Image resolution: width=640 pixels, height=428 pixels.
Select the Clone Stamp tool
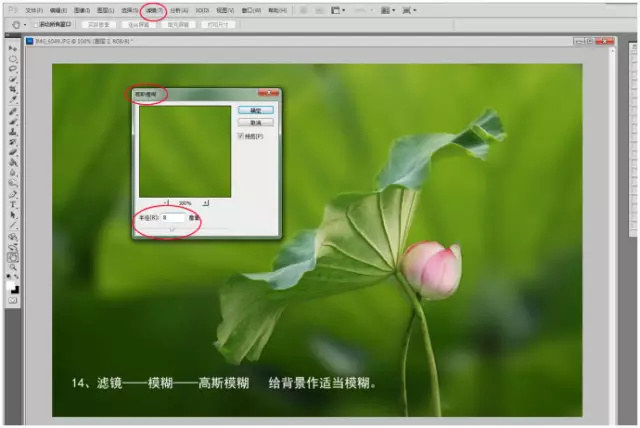(x=13, y=132)
